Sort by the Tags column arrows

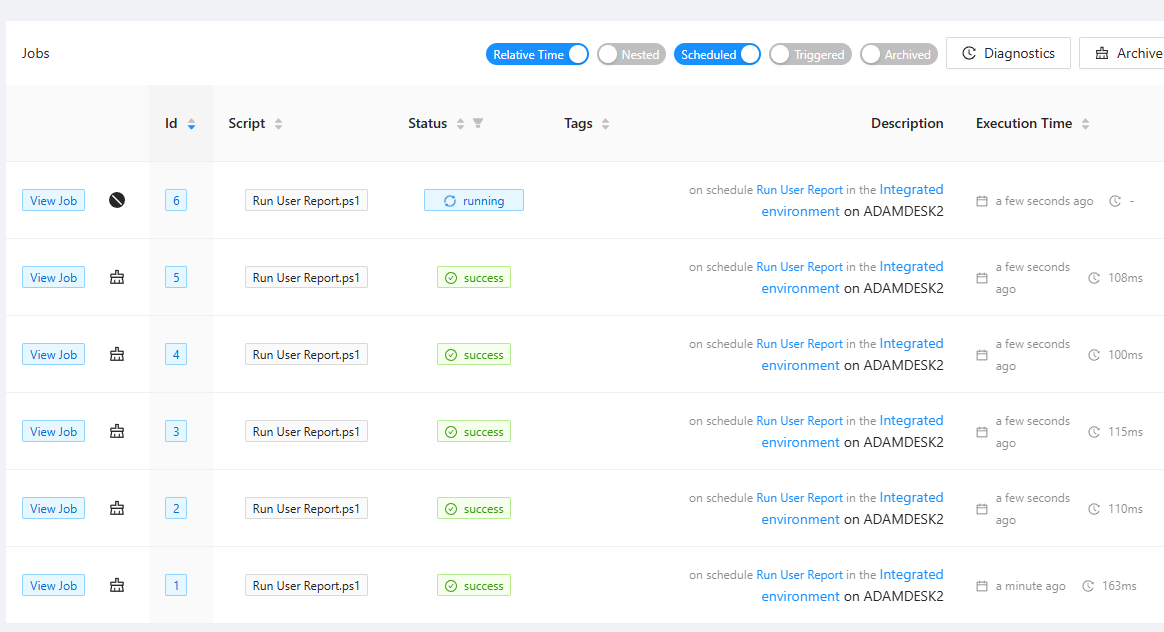click(x=606, y=124)
